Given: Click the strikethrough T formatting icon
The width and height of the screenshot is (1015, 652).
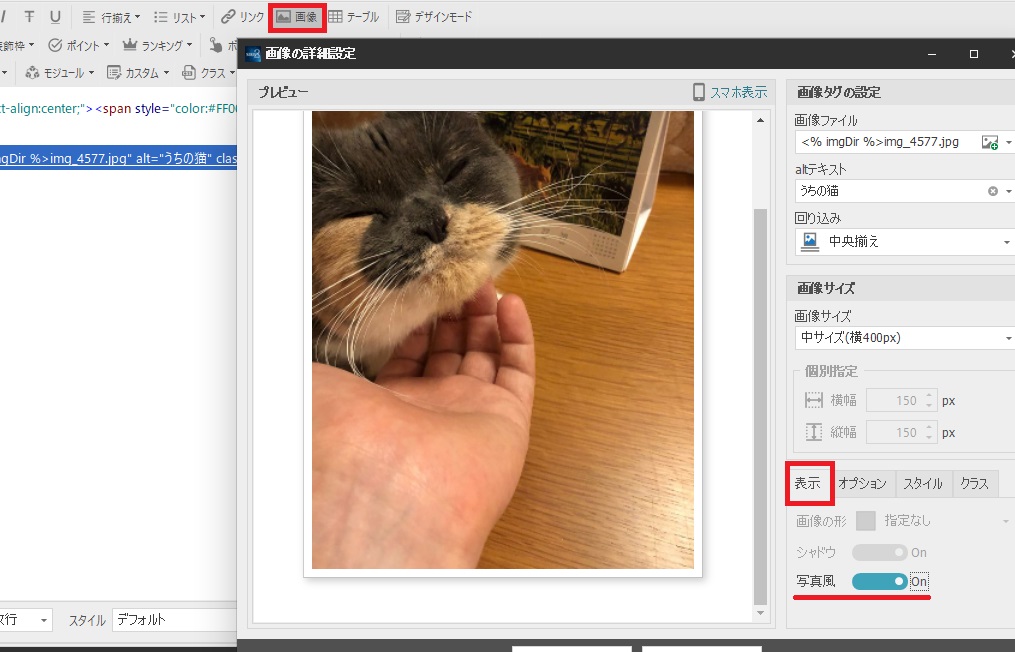Looking at the screenshot, I should (x=29, y=17).
